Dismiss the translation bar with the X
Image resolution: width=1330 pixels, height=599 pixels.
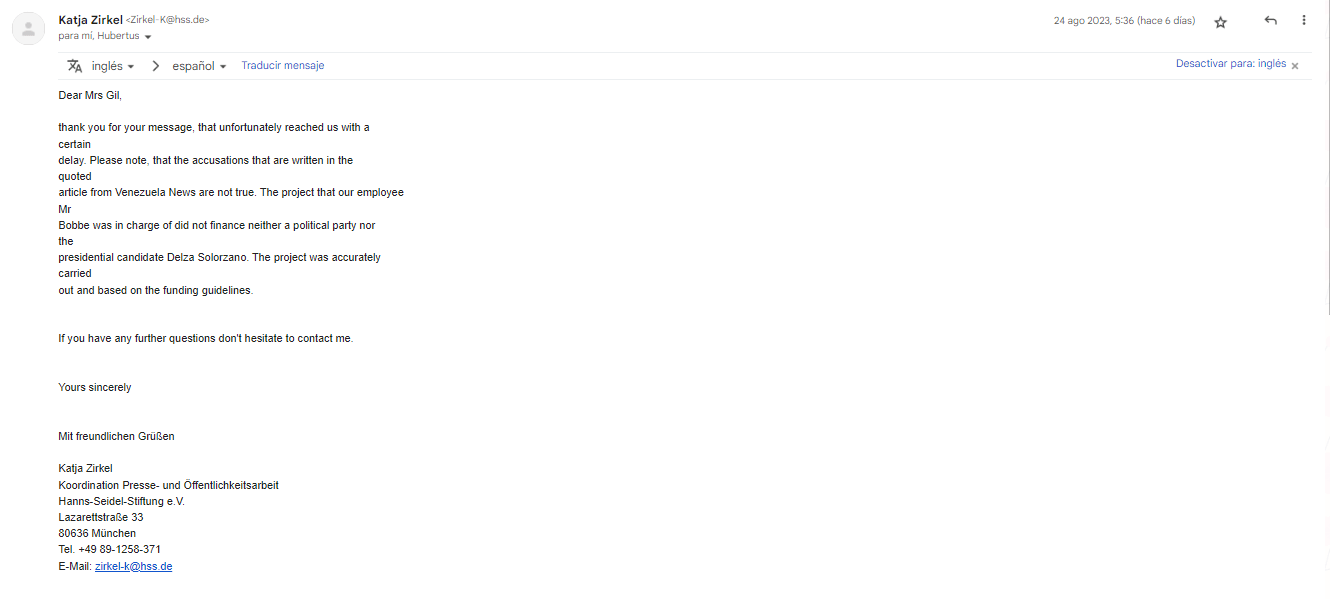tap(1295, 66)
